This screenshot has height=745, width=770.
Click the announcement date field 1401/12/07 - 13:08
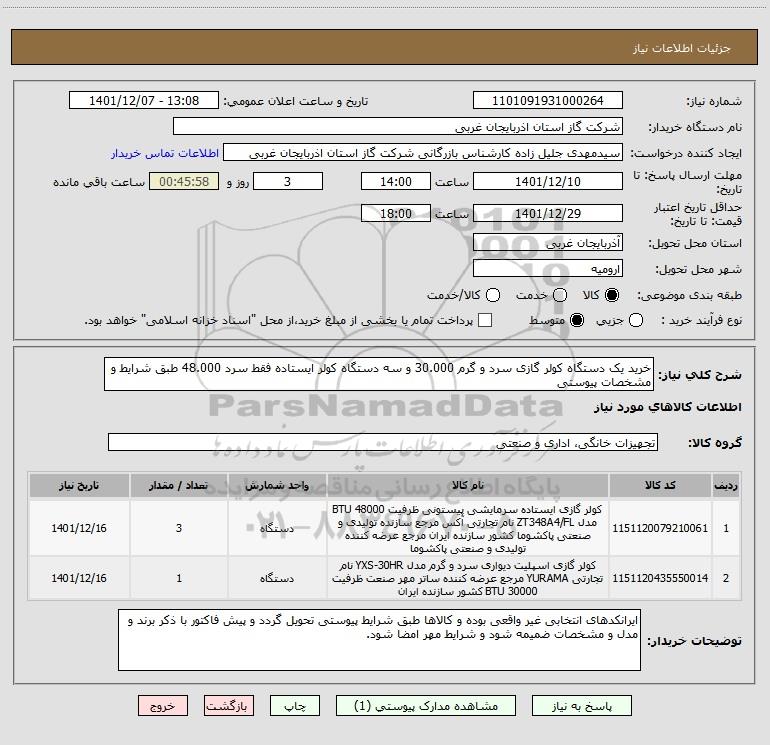144,100
